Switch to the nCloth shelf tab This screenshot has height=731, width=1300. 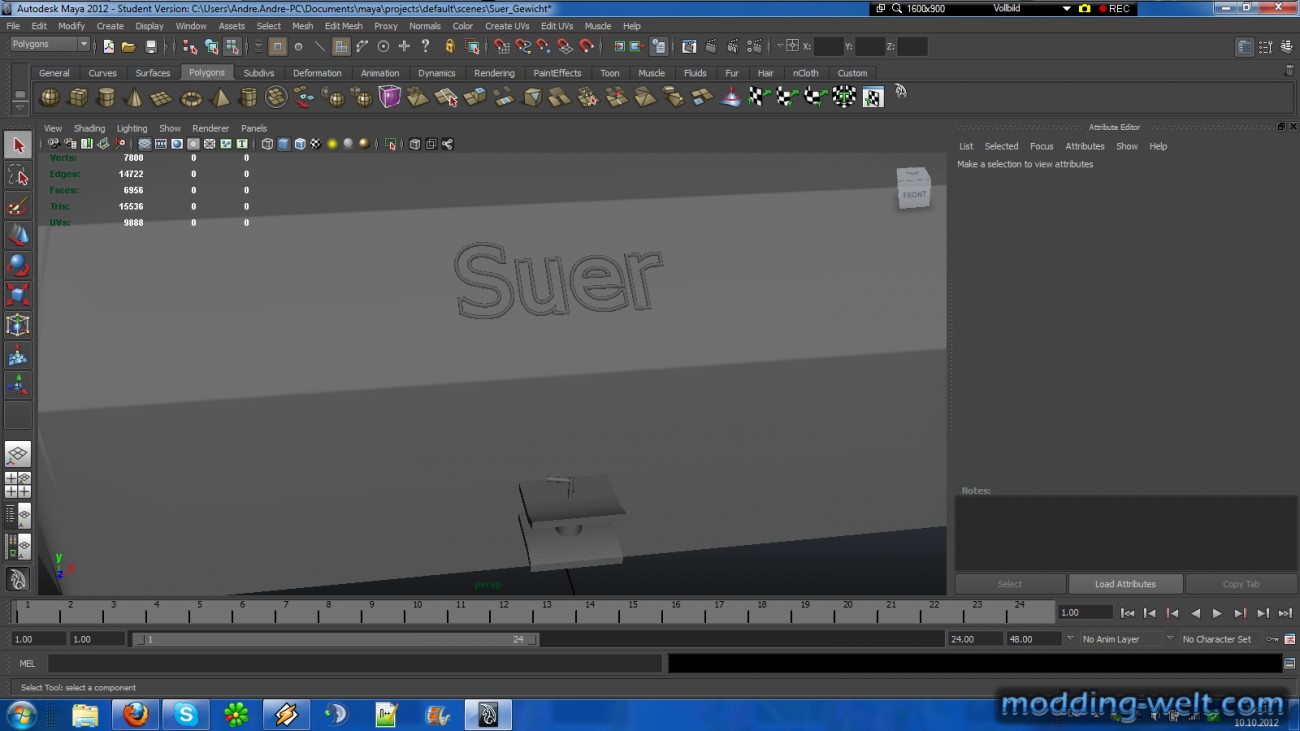coord(805,73)
